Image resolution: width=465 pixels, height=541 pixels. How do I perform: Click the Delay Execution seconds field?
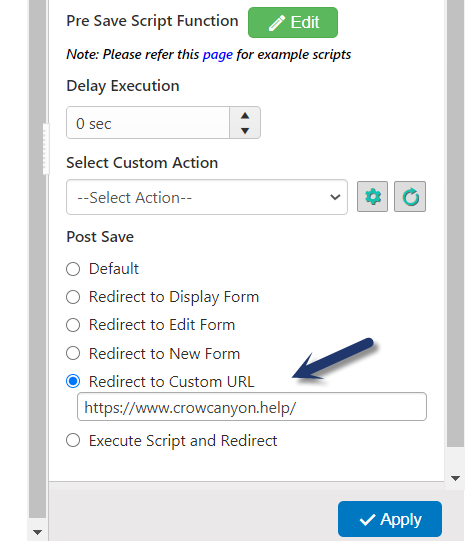148,123
